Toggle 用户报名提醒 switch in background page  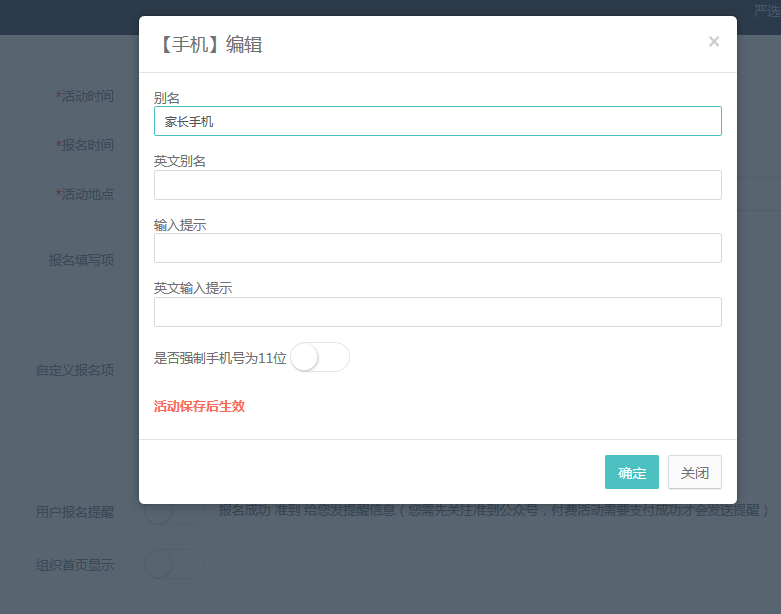tap(174, 511)
